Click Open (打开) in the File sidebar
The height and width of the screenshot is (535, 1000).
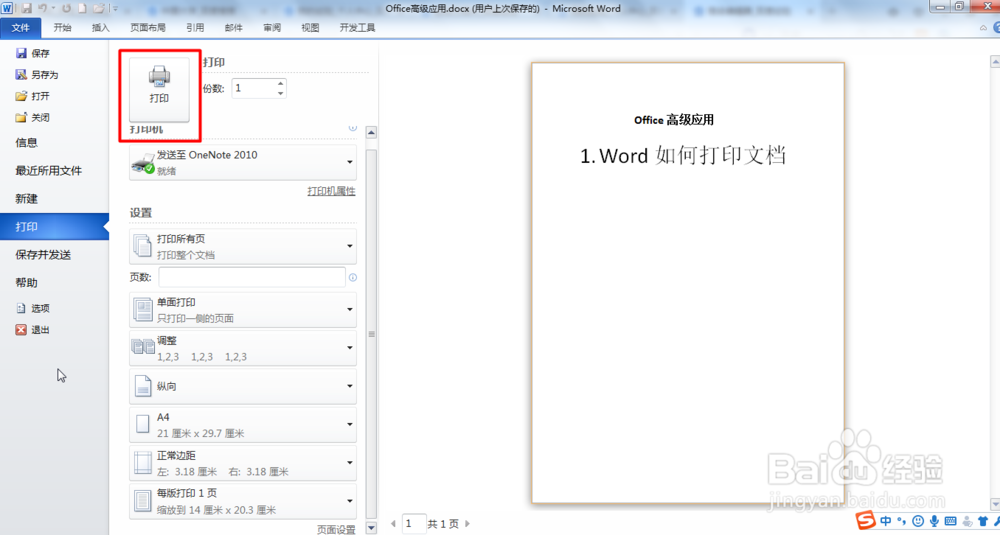click(33, 96)
